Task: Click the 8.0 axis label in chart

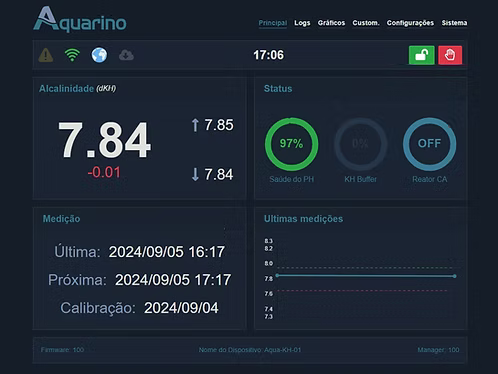Action: (269, 263)
